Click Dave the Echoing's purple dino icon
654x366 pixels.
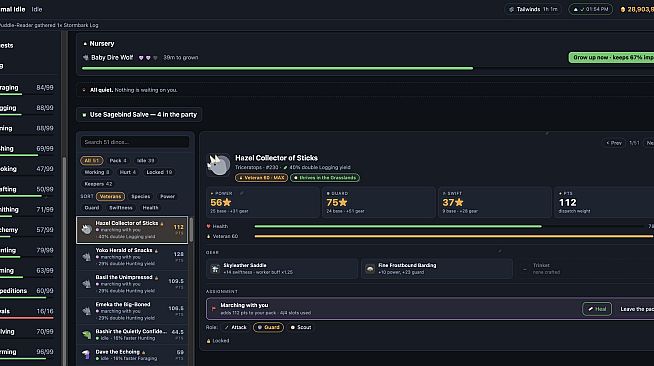point(87,355)
